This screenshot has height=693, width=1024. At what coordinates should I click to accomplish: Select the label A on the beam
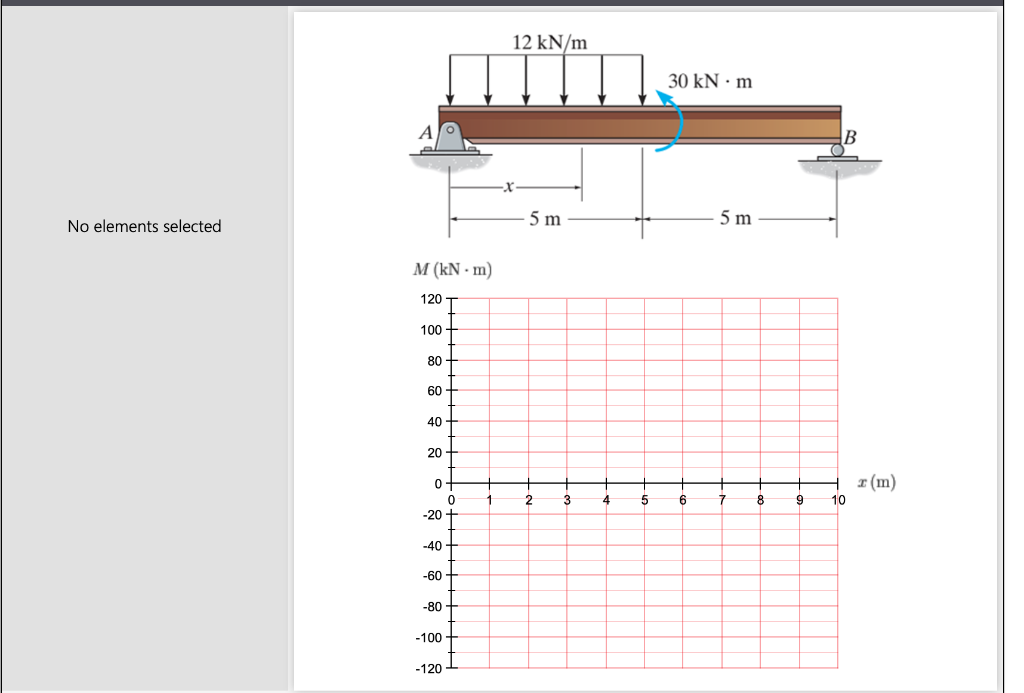click(x=424, y=130)
